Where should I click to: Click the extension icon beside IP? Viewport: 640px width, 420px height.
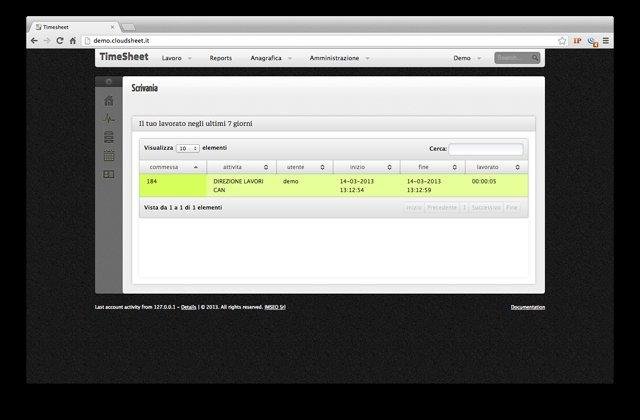click(x=592, y=41)
